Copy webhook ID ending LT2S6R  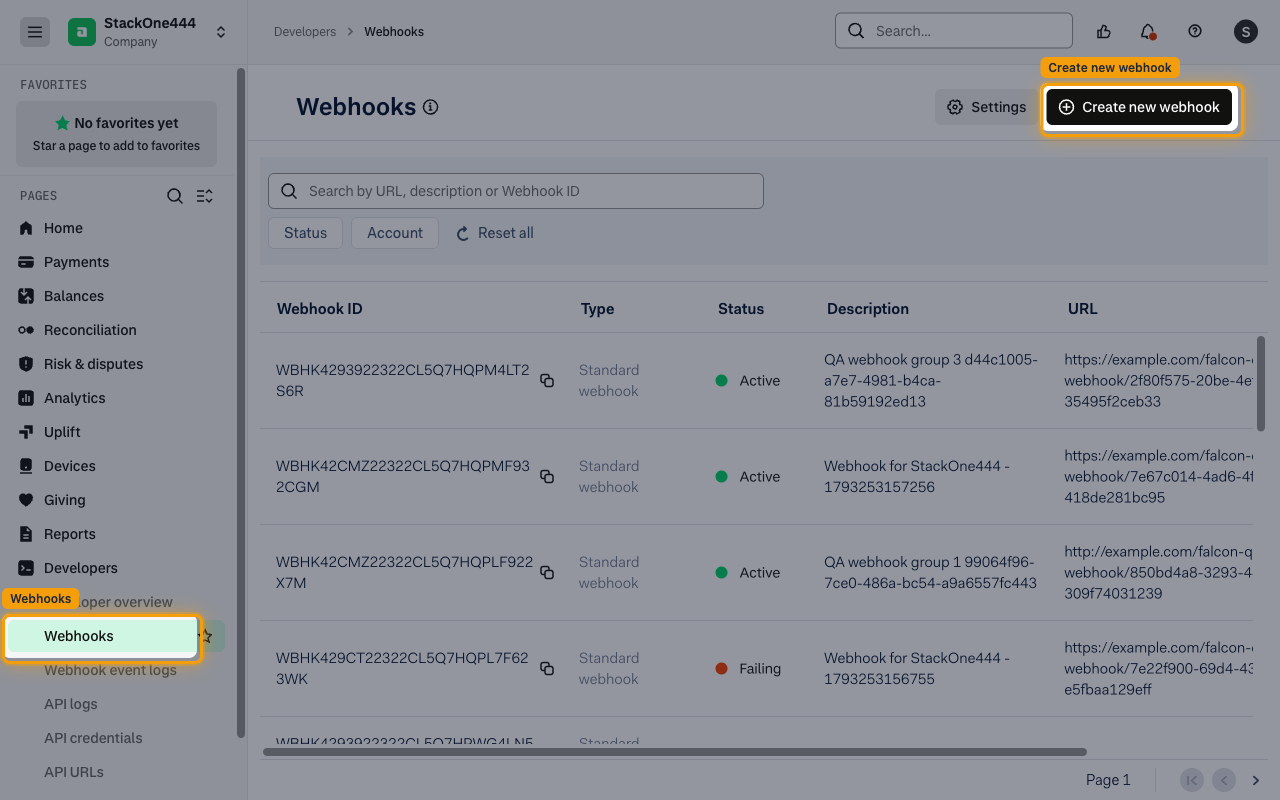547,381
